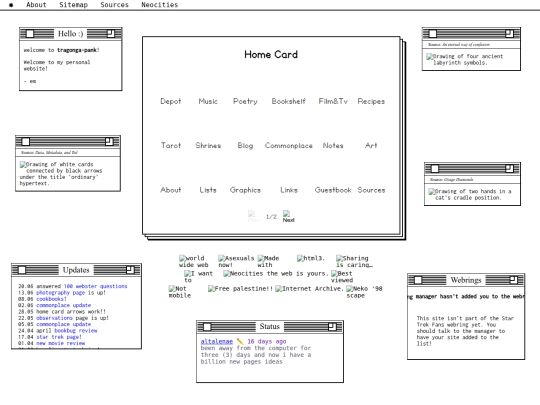Click the 'Asexuals now!' badge image
Viewport: 540px width, 405px height.
[x=236, y=261]
